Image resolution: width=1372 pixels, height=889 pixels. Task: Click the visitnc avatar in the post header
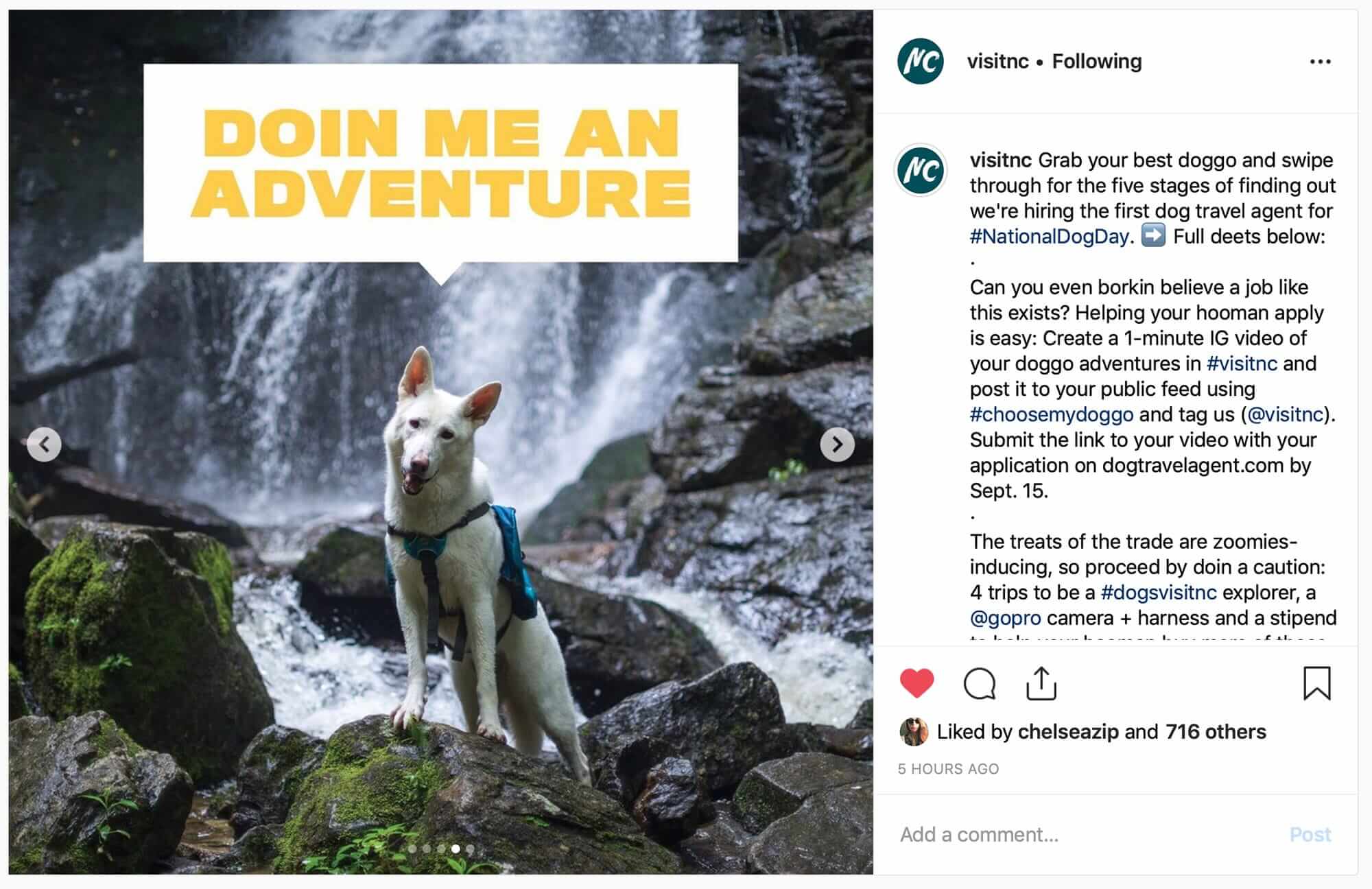(x=920, y=62)
